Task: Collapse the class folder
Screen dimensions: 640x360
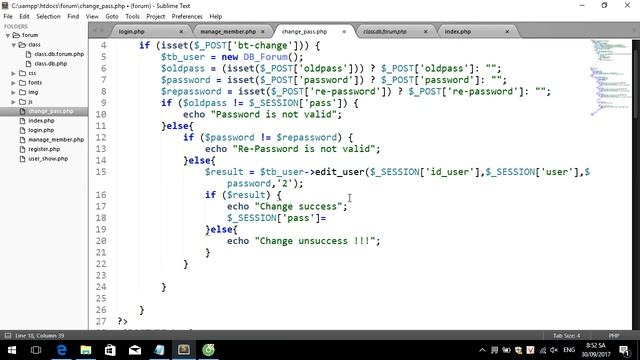Action: (x=13, y=45)
